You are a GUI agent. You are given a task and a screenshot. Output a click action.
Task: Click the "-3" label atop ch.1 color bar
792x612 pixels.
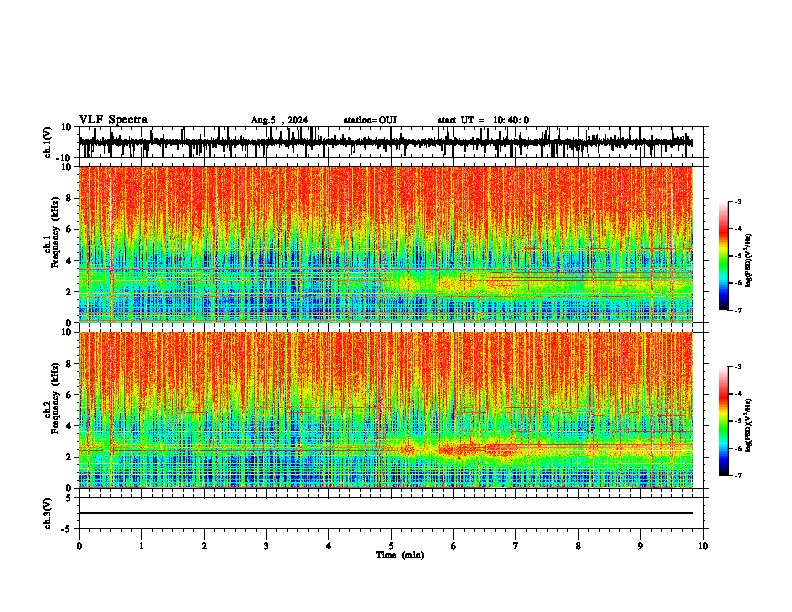point(738,201)
